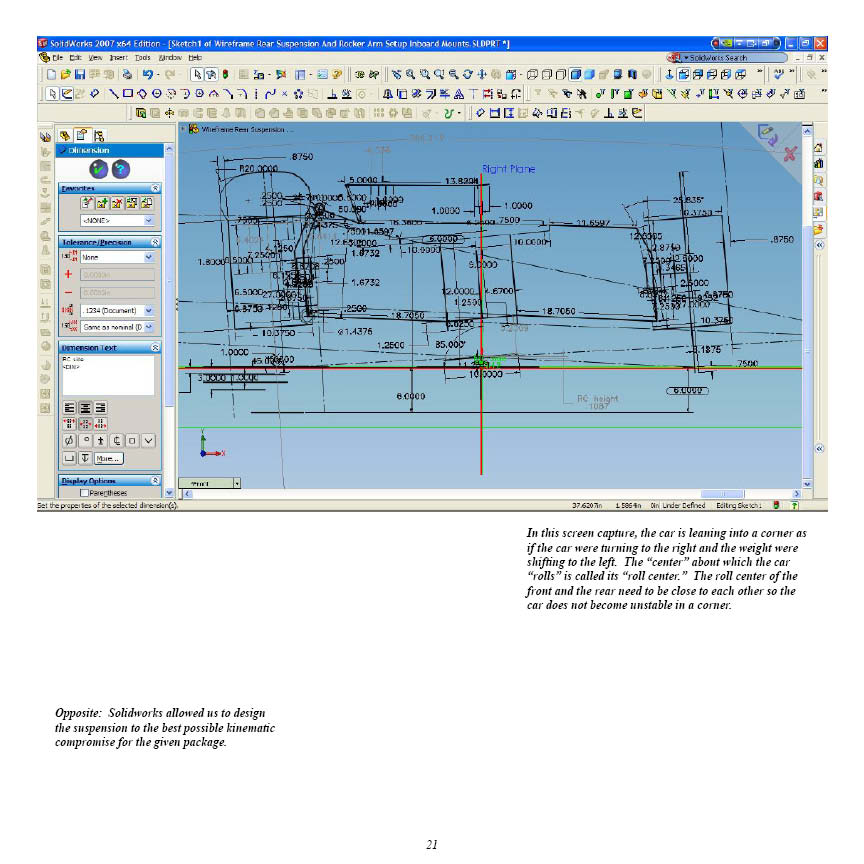
Task: Open the Insert menu
Action: [119, 58]
